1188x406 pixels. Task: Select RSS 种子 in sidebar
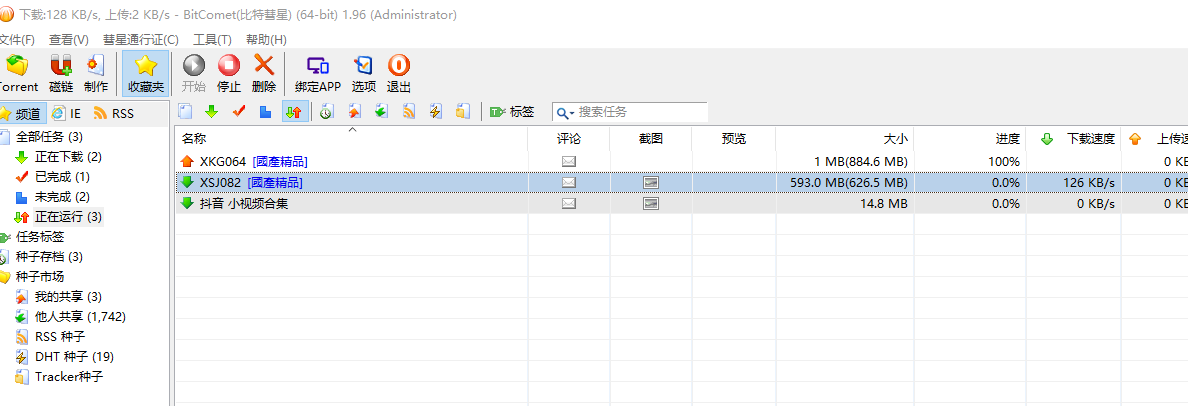coord(60,336)
